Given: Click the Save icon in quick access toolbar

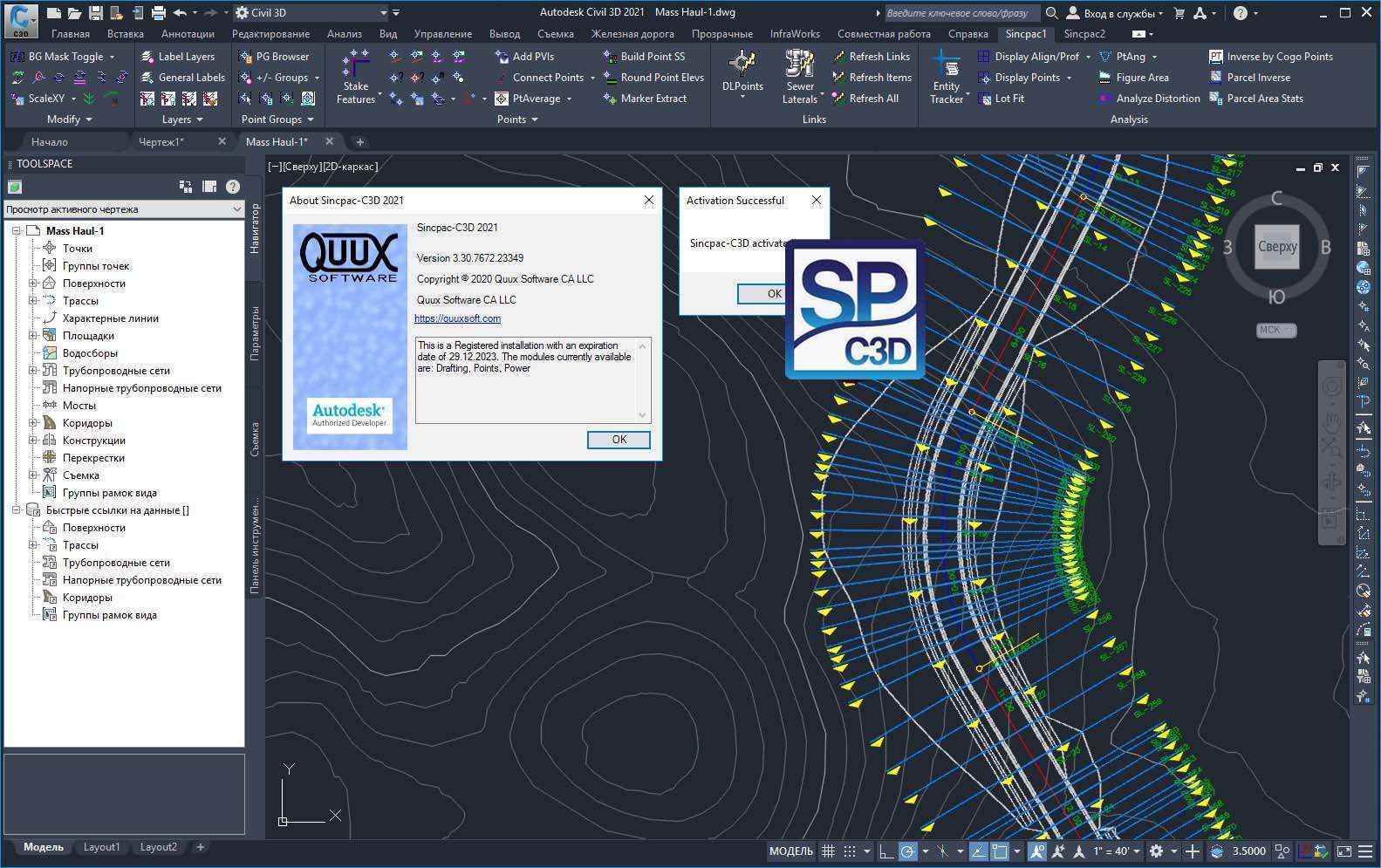Looking at the screenshot, I should click(96, 12).
